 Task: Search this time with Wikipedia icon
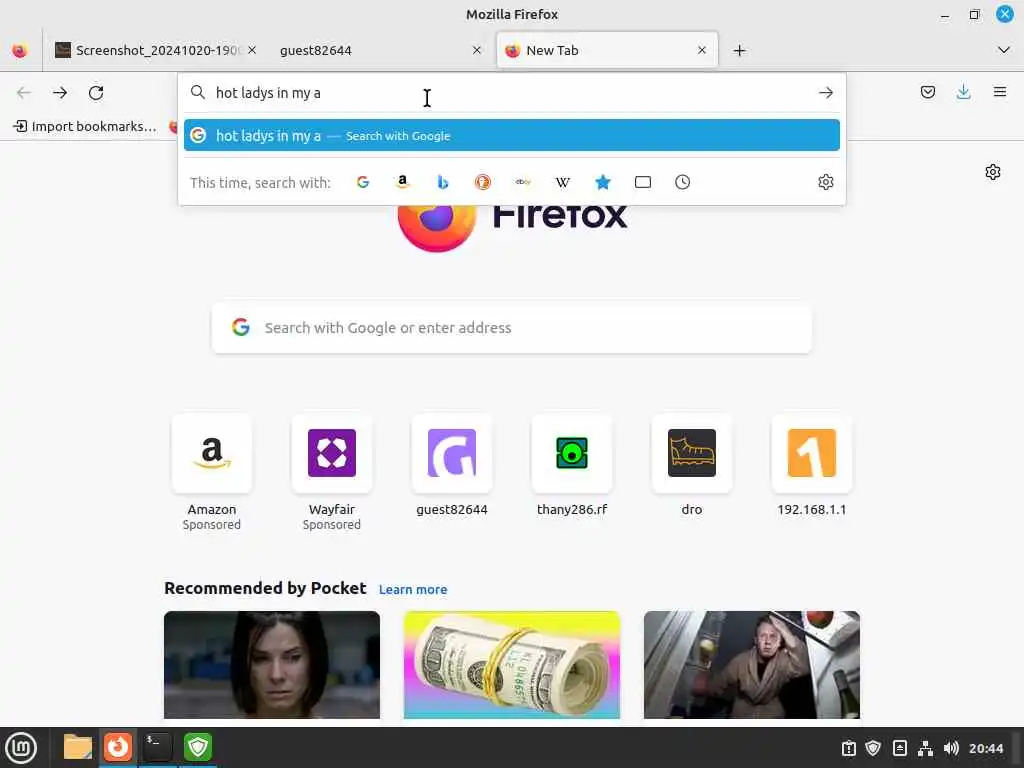[x=562, y=182]
